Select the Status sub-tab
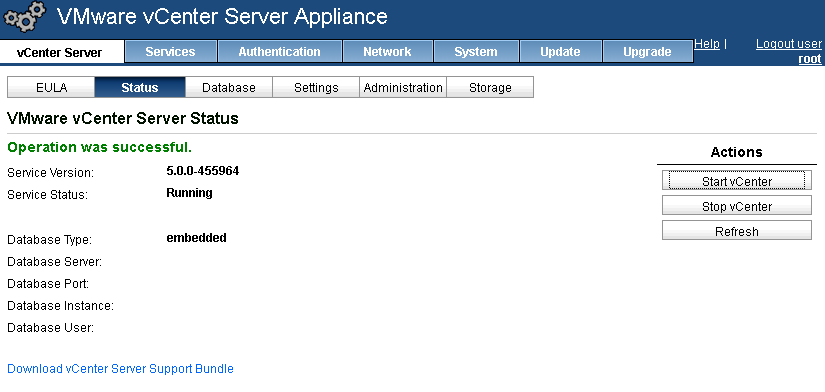The height and width of the screenshot is (392, 825). (139, 87)
